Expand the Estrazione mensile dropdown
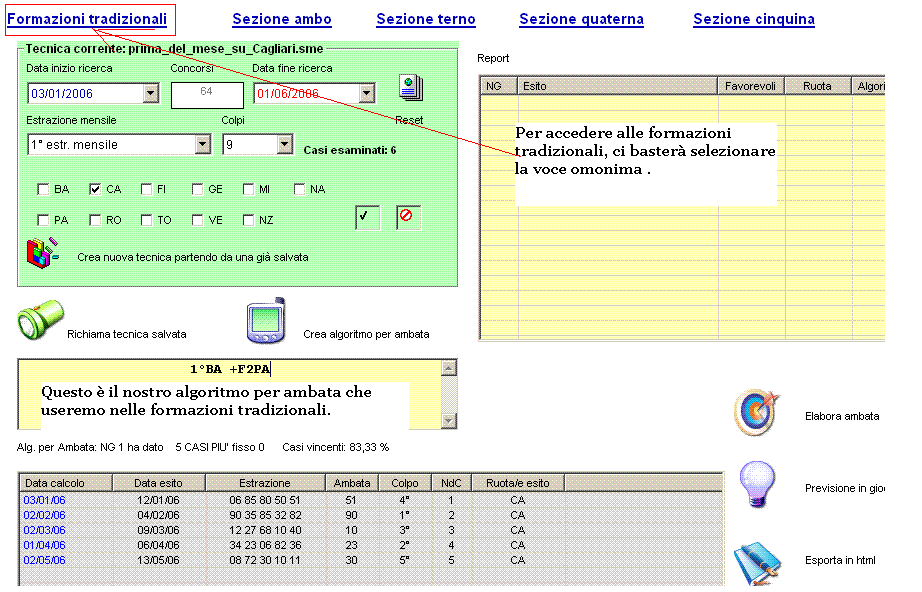 pyautogui.click(x=203, y=144)
